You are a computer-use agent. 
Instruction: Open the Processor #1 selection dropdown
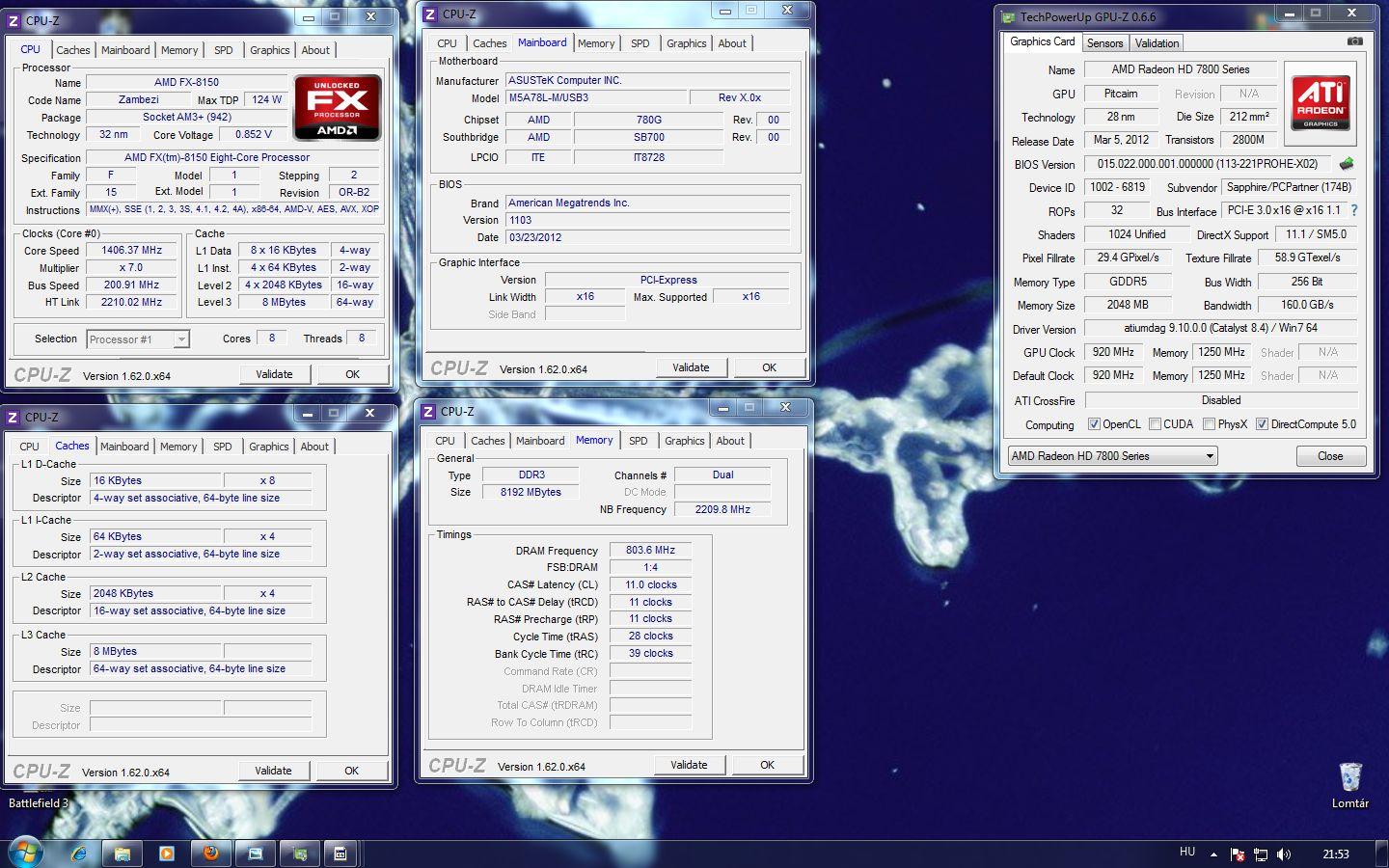point(138,339)
